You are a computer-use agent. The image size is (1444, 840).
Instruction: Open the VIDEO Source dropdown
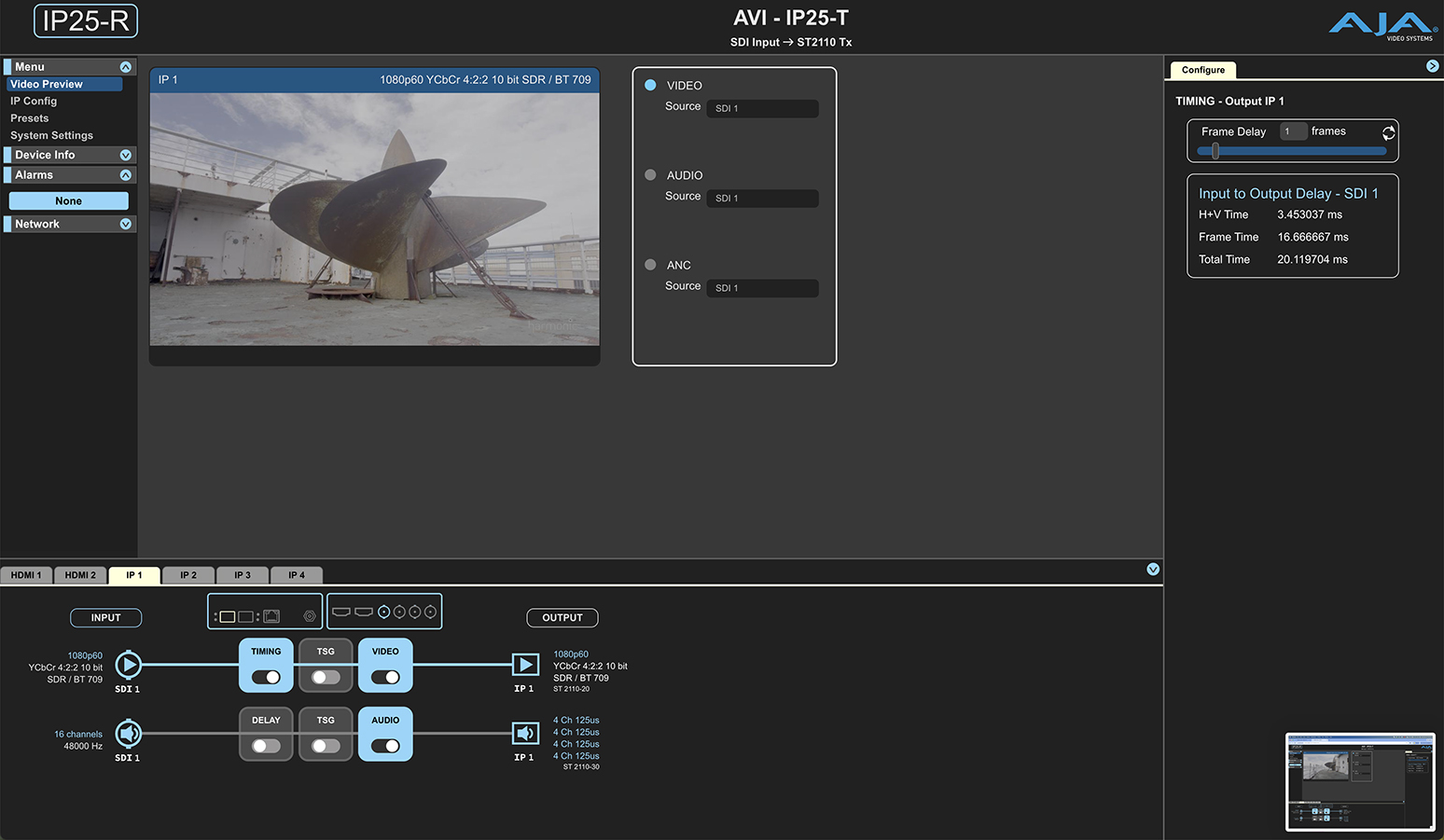click(761, 109)
